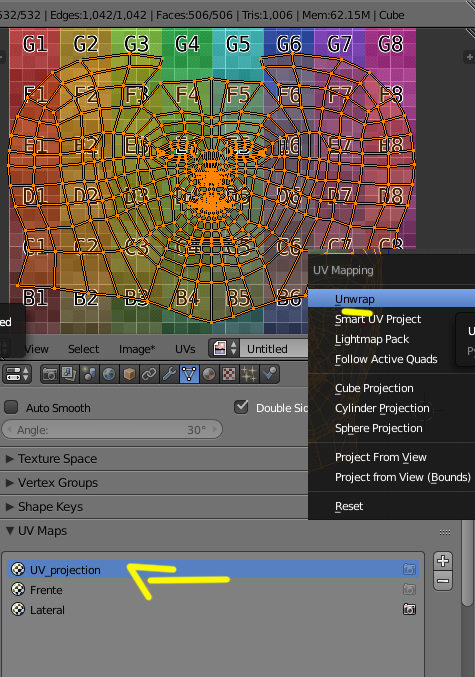Toggle render camera icon for Frente

(409, 589)
